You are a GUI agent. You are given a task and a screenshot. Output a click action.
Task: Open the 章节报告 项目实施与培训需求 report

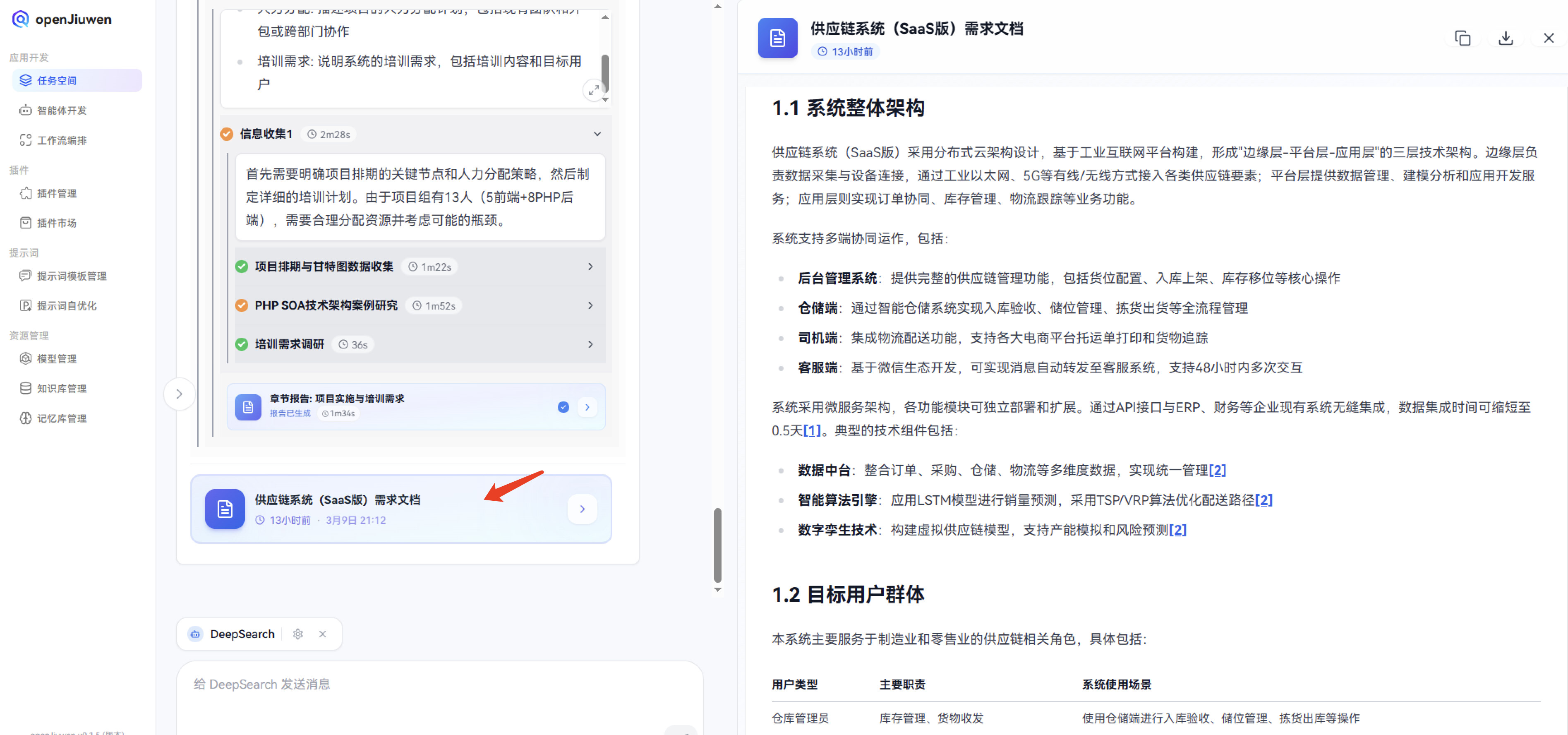click(416, 407)
